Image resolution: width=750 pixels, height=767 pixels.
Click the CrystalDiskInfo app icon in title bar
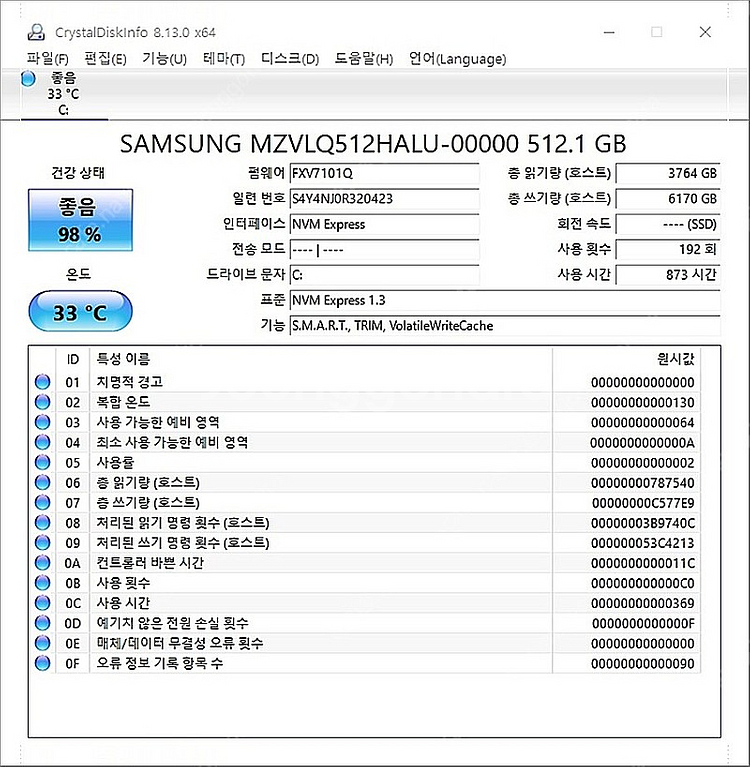click(x=37, y=31)
